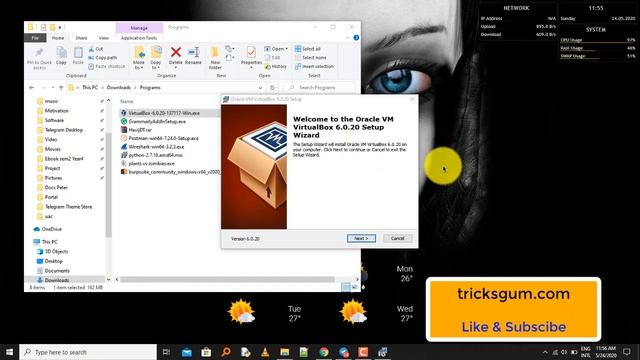Click the Up one level arrow

[x=61, y=87]
